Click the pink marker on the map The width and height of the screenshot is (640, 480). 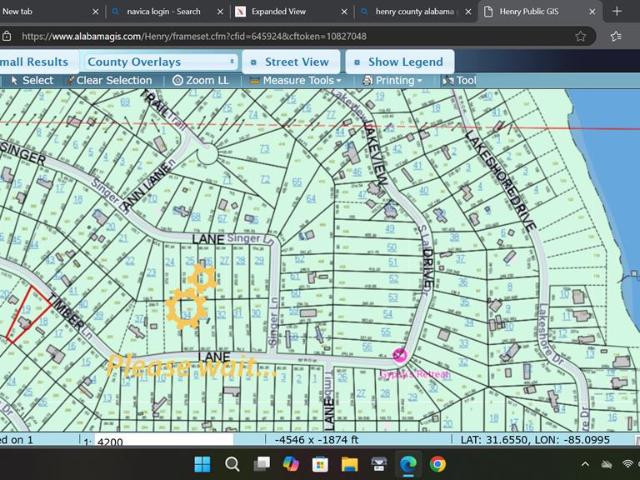[x=400, y=355]
